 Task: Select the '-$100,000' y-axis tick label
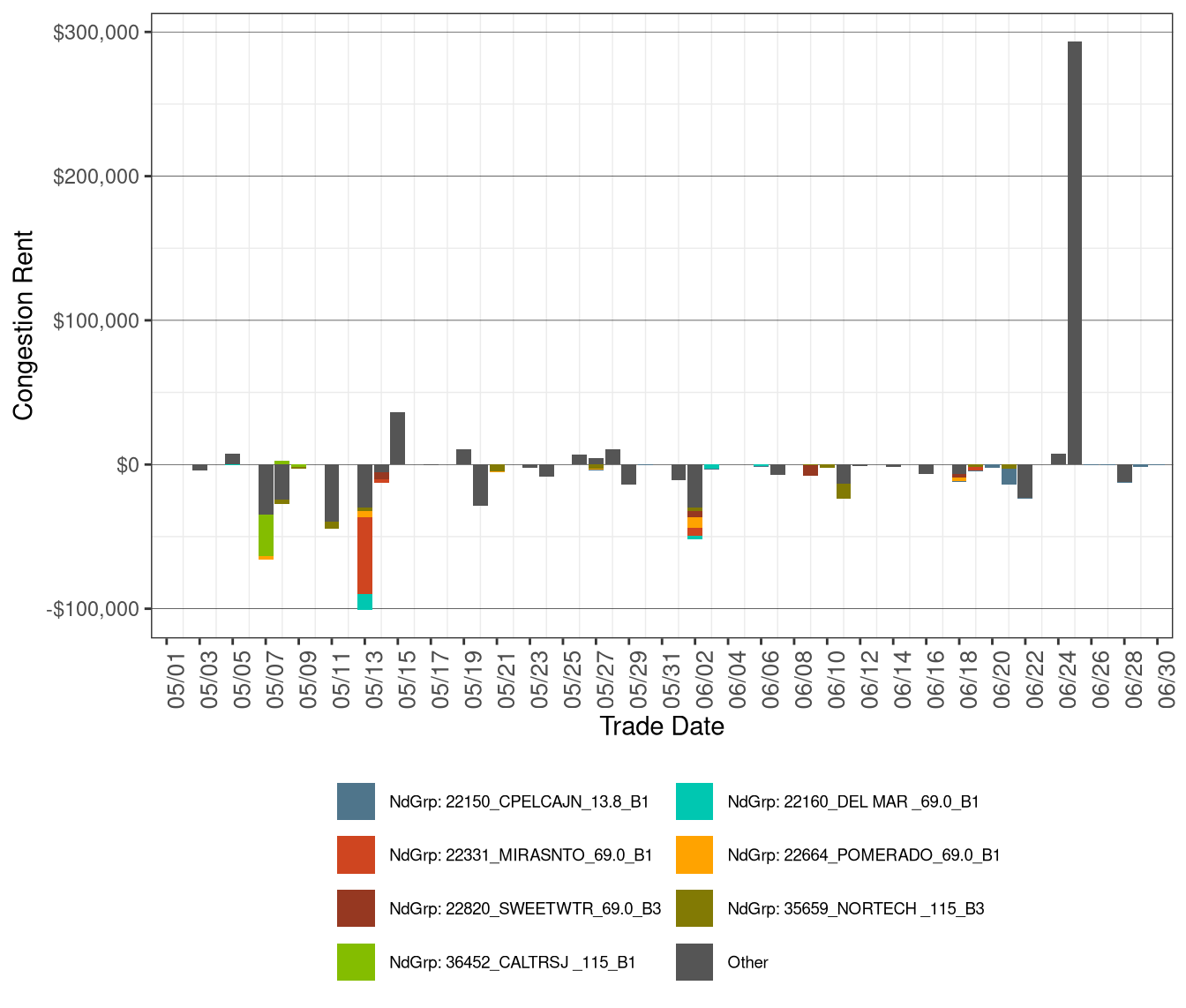tap(93, 609)
